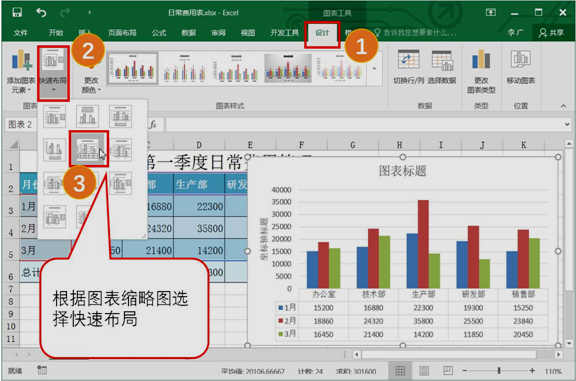Open the 开发工具 tab
576x381 pixels.
[x=284, y=33]
